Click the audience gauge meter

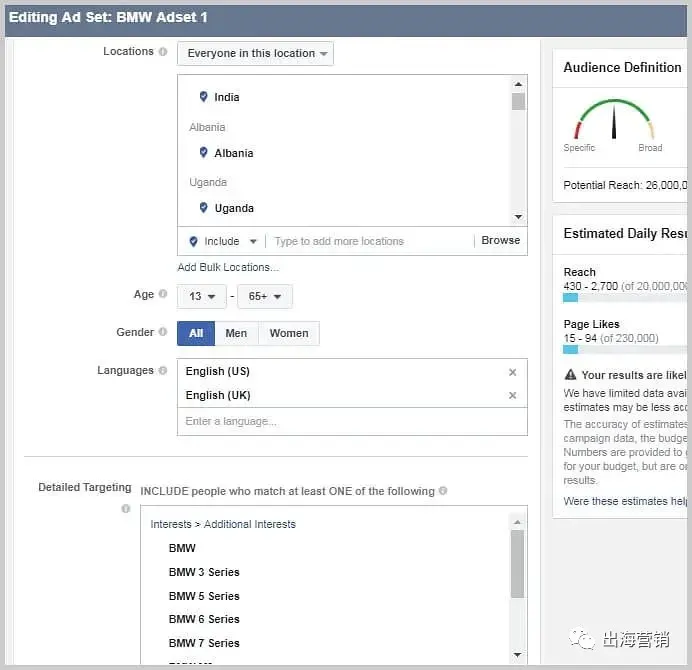click(x=613, y=119)
